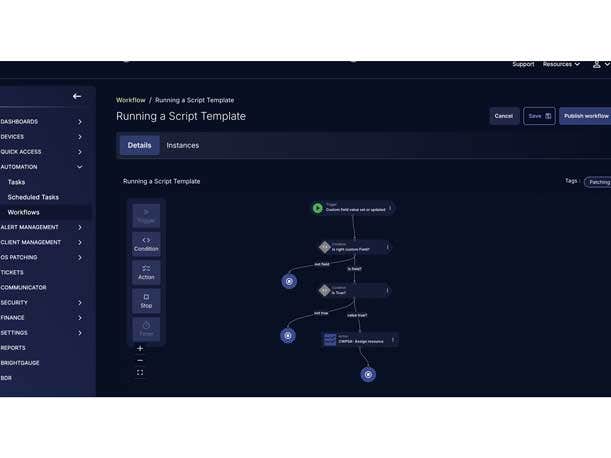This screenshot has width=611, height=458.
Task: Fit workflow to screen icon
Action: click(140, 373)
